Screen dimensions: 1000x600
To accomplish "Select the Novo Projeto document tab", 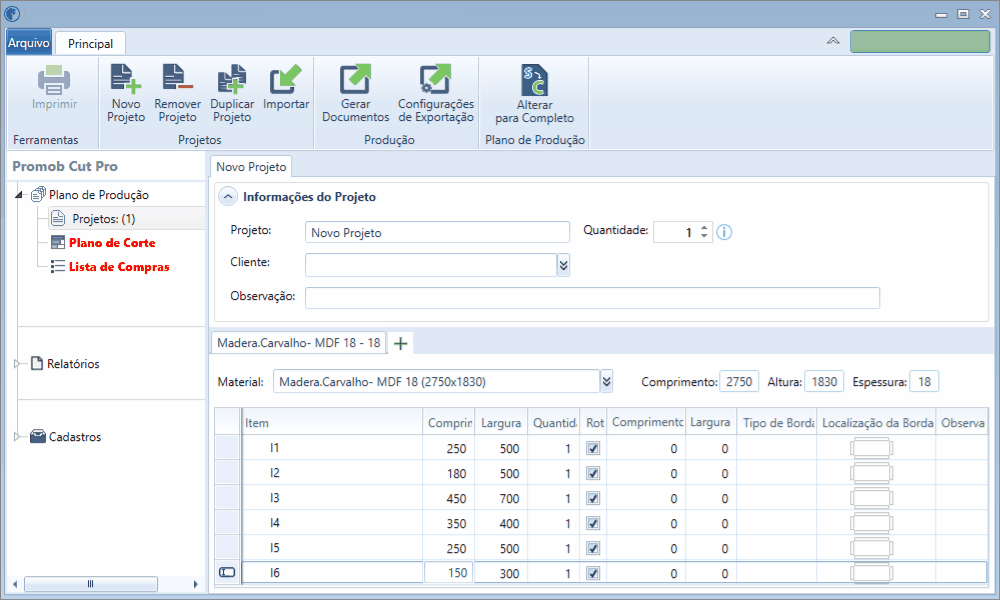I will click(251, 166).
